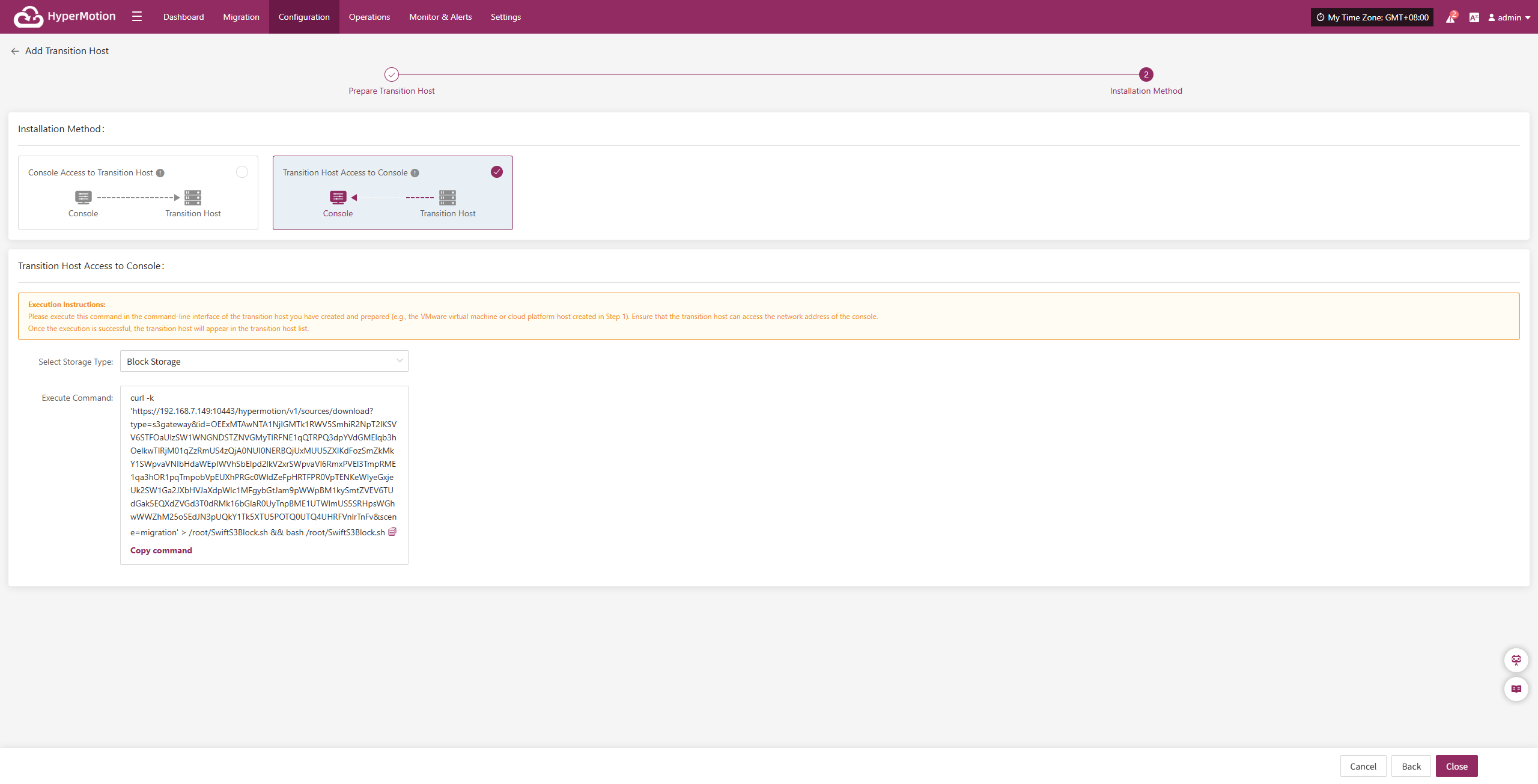
Task: Click the Copy command link
Action: click(161, 550)
